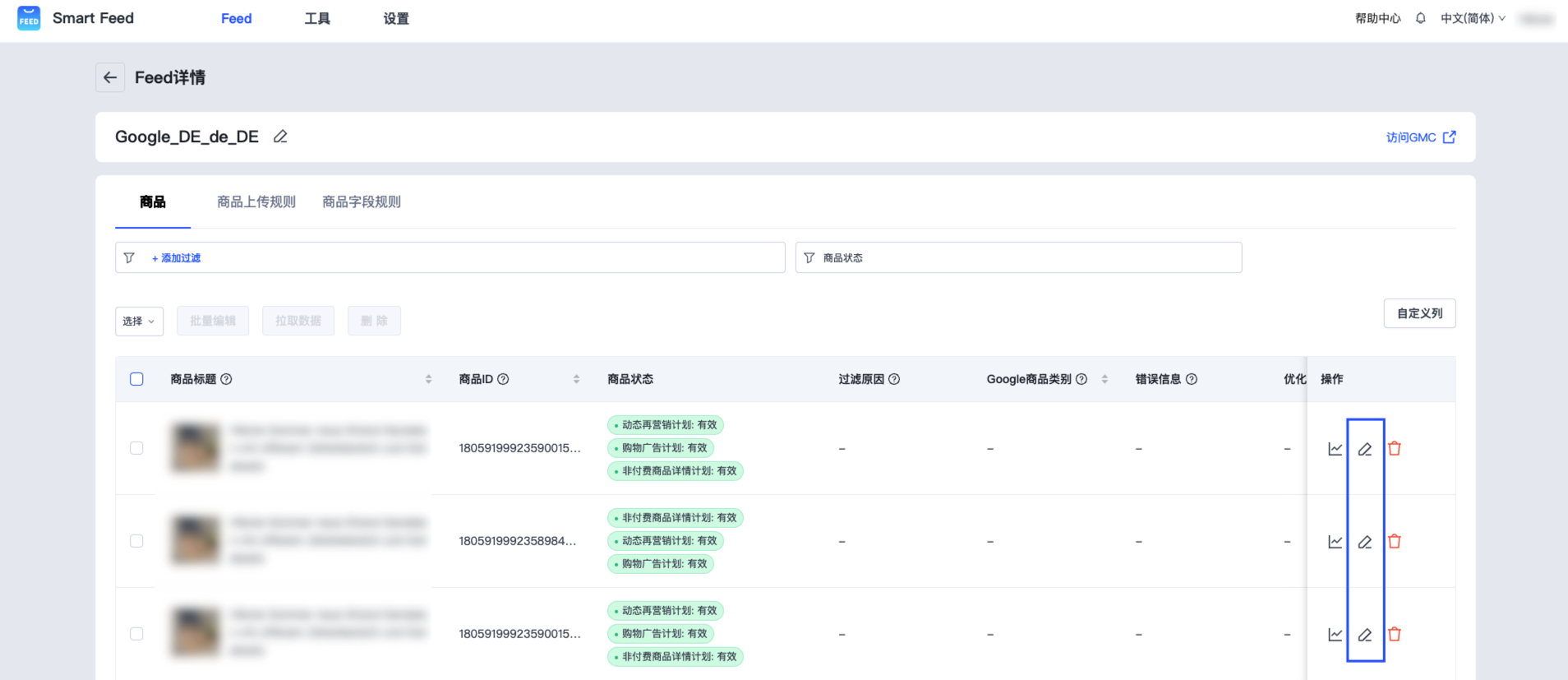
Task: Open the 商品状态 filter dropdown
Action: click(1017, 257)
